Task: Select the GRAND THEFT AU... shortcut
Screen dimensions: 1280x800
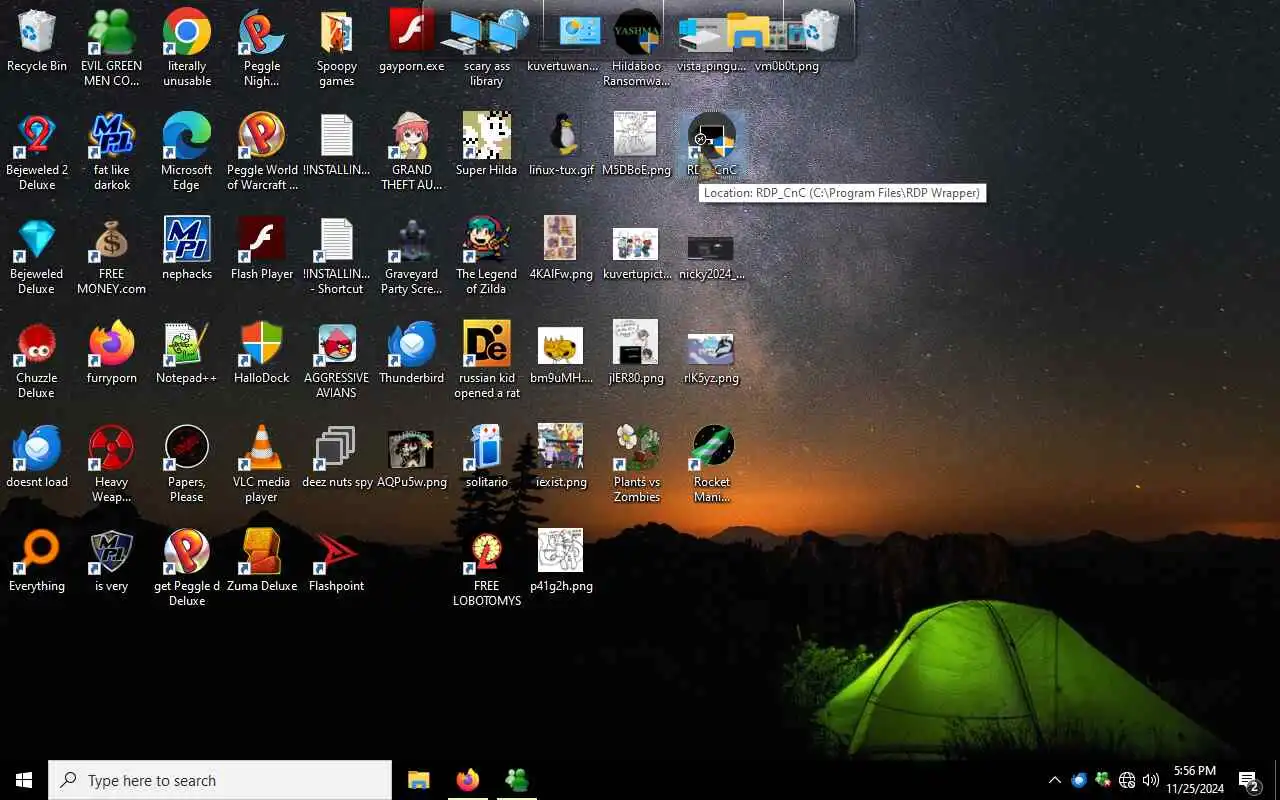Action: coord(412,152)
